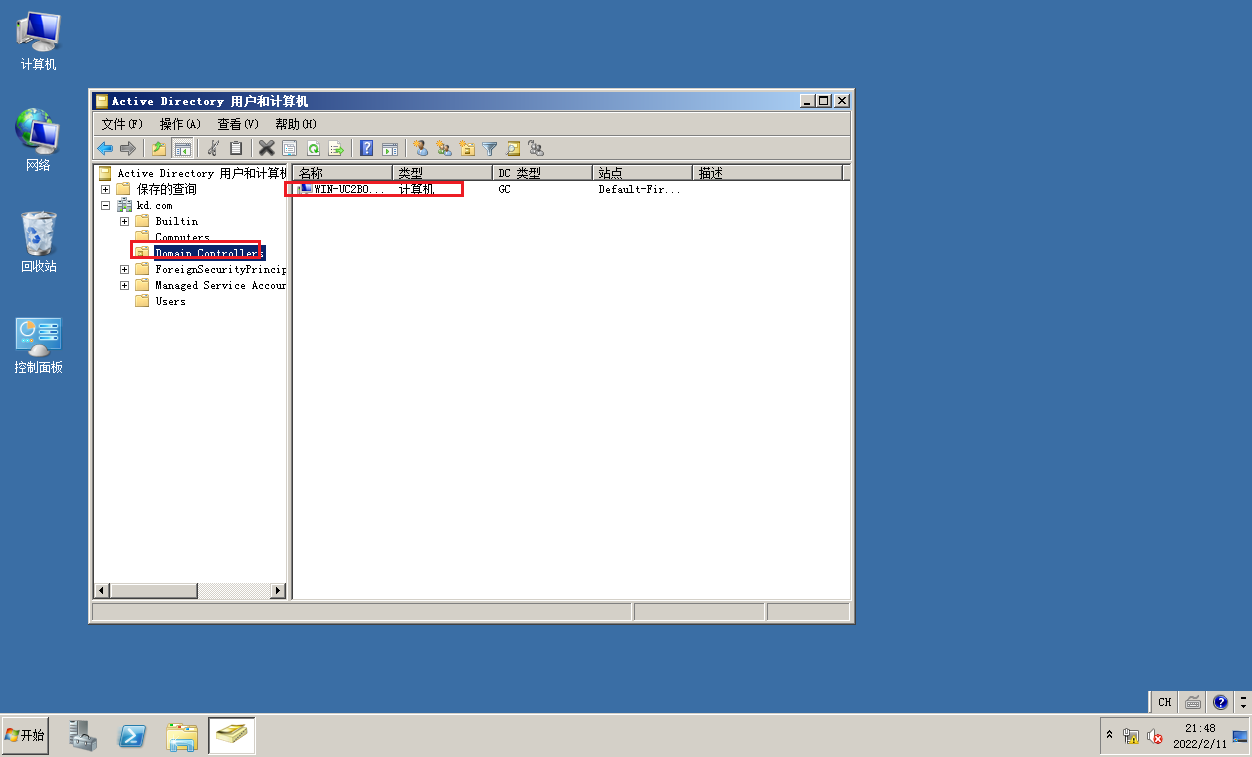Click the GC cell in the list
The height and width of the screenshot is (757, 1252).
pos(504,189)
